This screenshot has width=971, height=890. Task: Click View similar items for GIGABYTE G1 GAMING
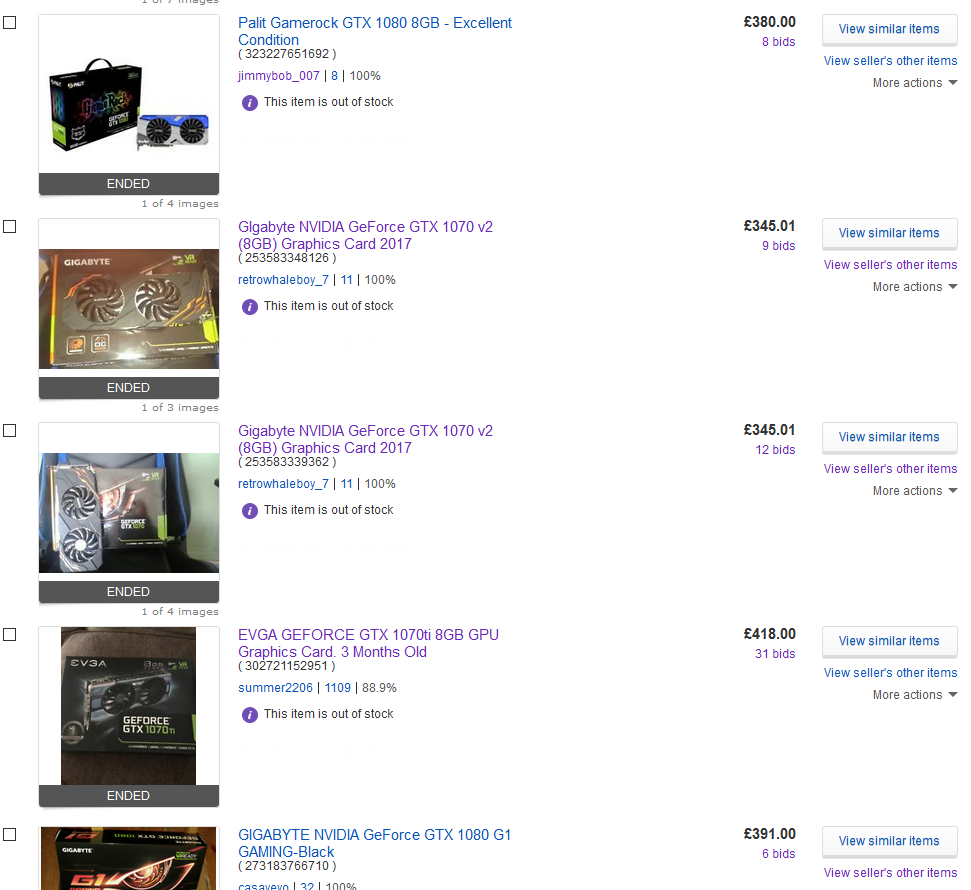coord(889,841)
